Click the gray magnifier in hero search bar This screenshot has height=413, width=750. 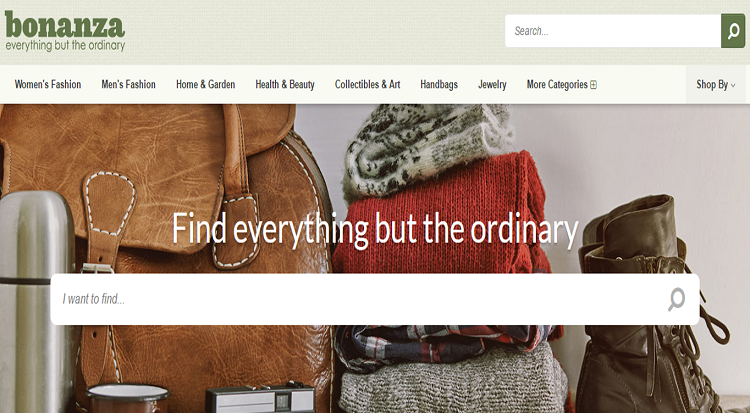click(x=676, y=299)
